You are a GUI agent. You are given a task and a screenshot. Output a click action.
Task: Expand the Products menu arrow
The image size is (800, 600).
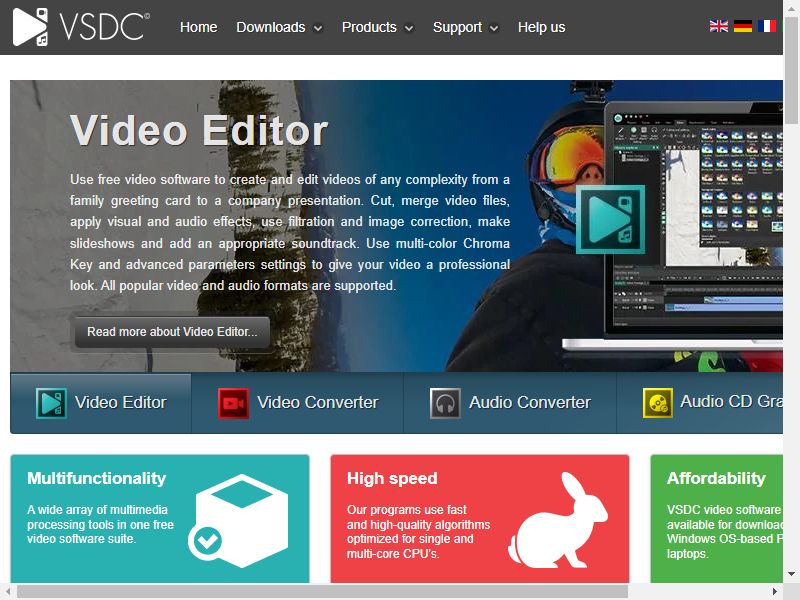pos(409,29)
